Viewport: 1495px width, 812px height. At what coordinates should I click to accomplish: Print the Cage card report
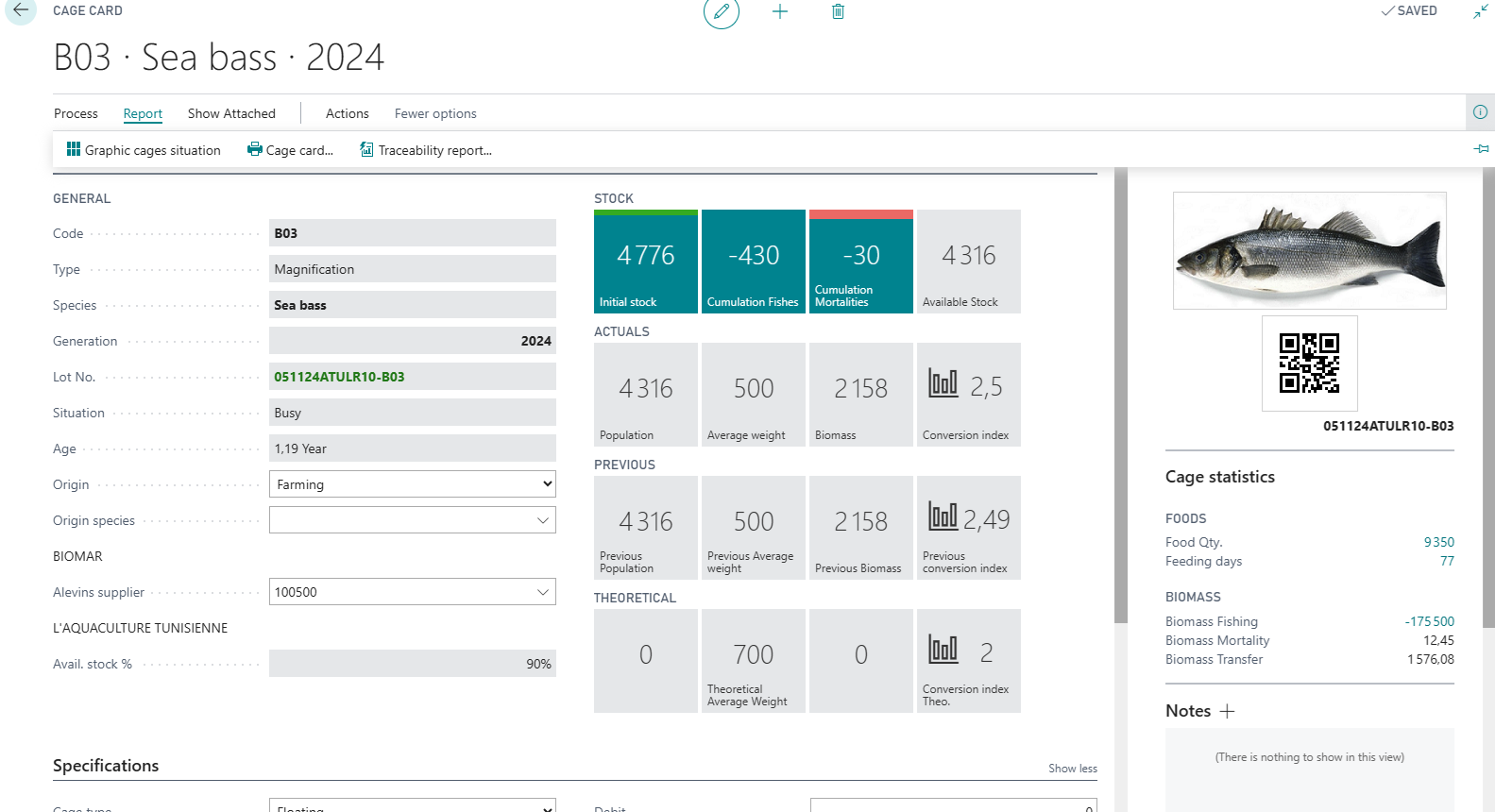[x=290, y=150]
